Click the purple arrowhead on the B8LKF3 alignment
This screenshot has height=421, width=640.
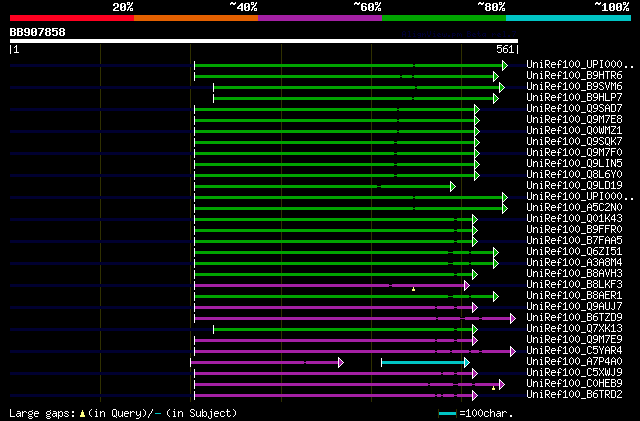click(x=467, y=286)
